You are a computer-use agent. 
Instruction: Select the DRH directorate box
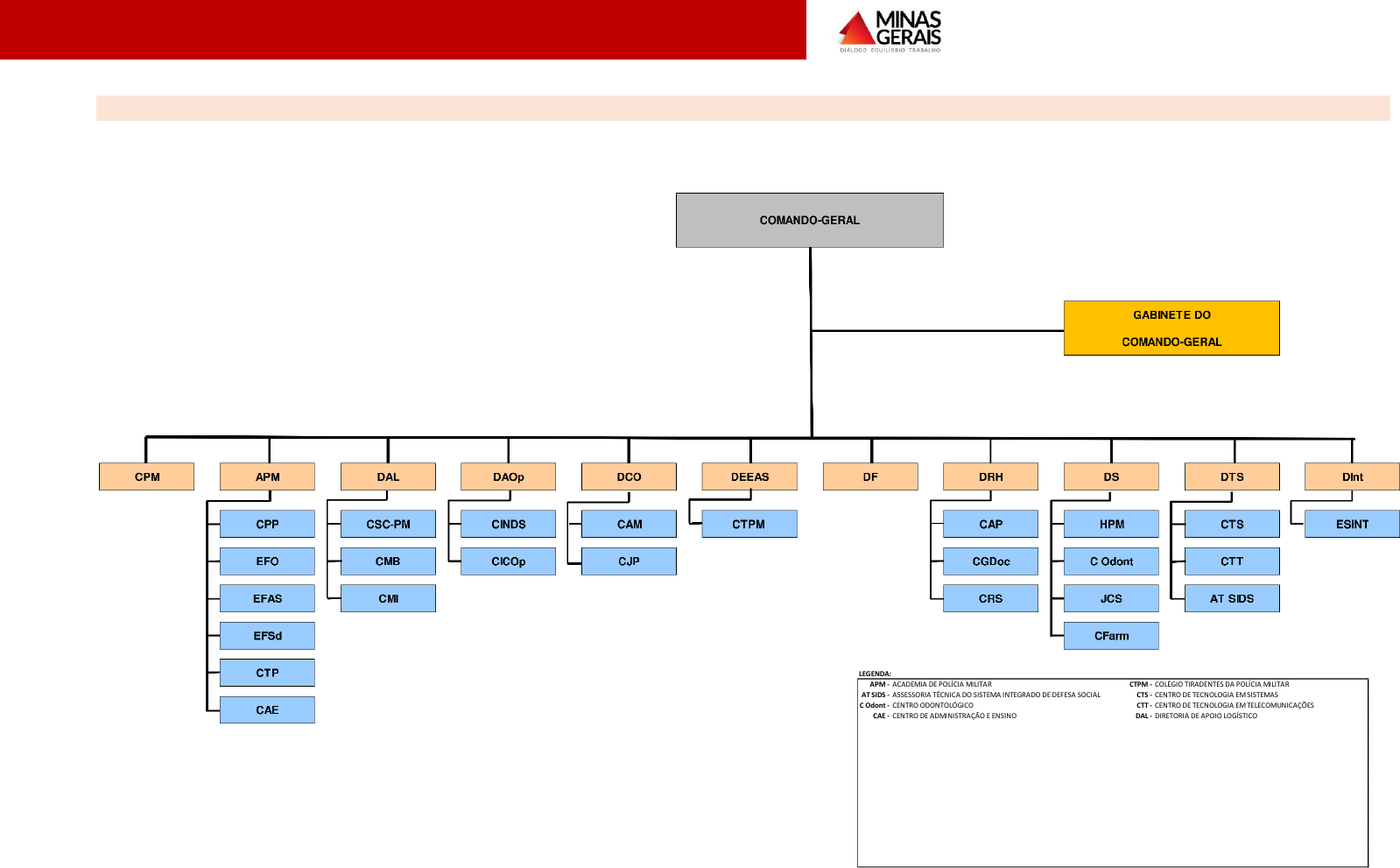[990, 476]
